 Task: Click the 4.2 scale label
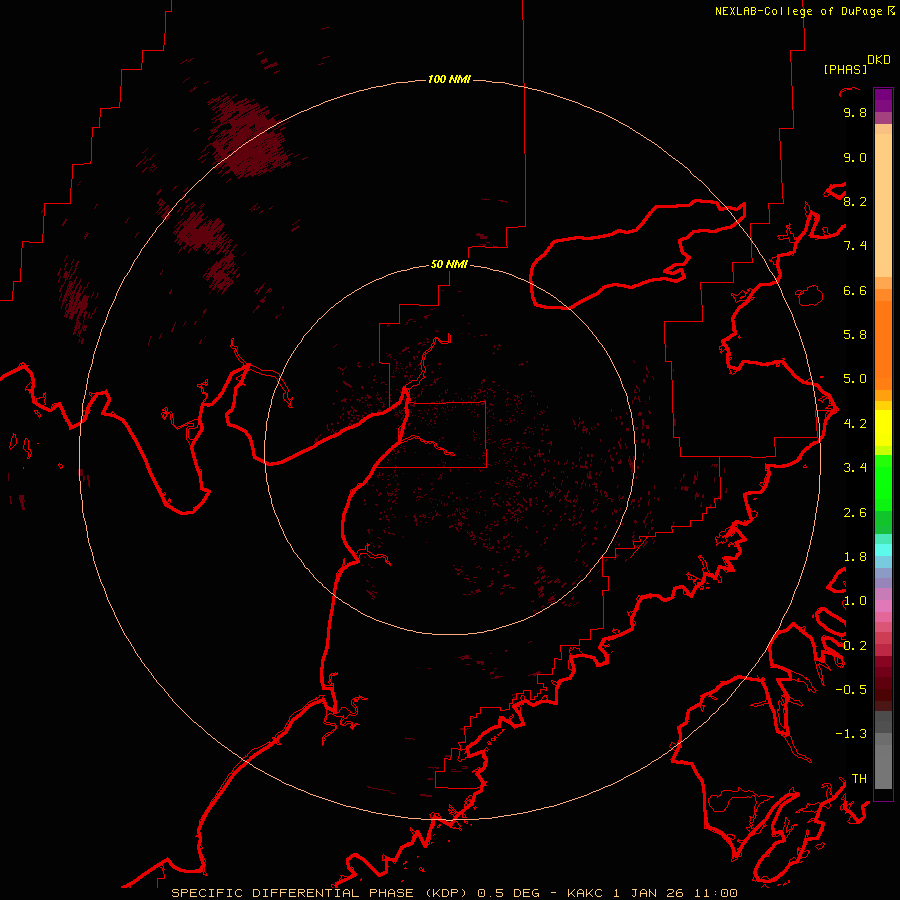click(x=855, y=424)
